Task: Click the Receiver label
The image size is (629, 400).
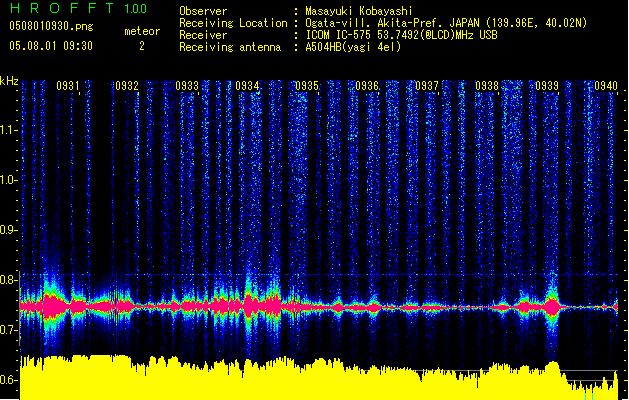Action: (203, 35)
